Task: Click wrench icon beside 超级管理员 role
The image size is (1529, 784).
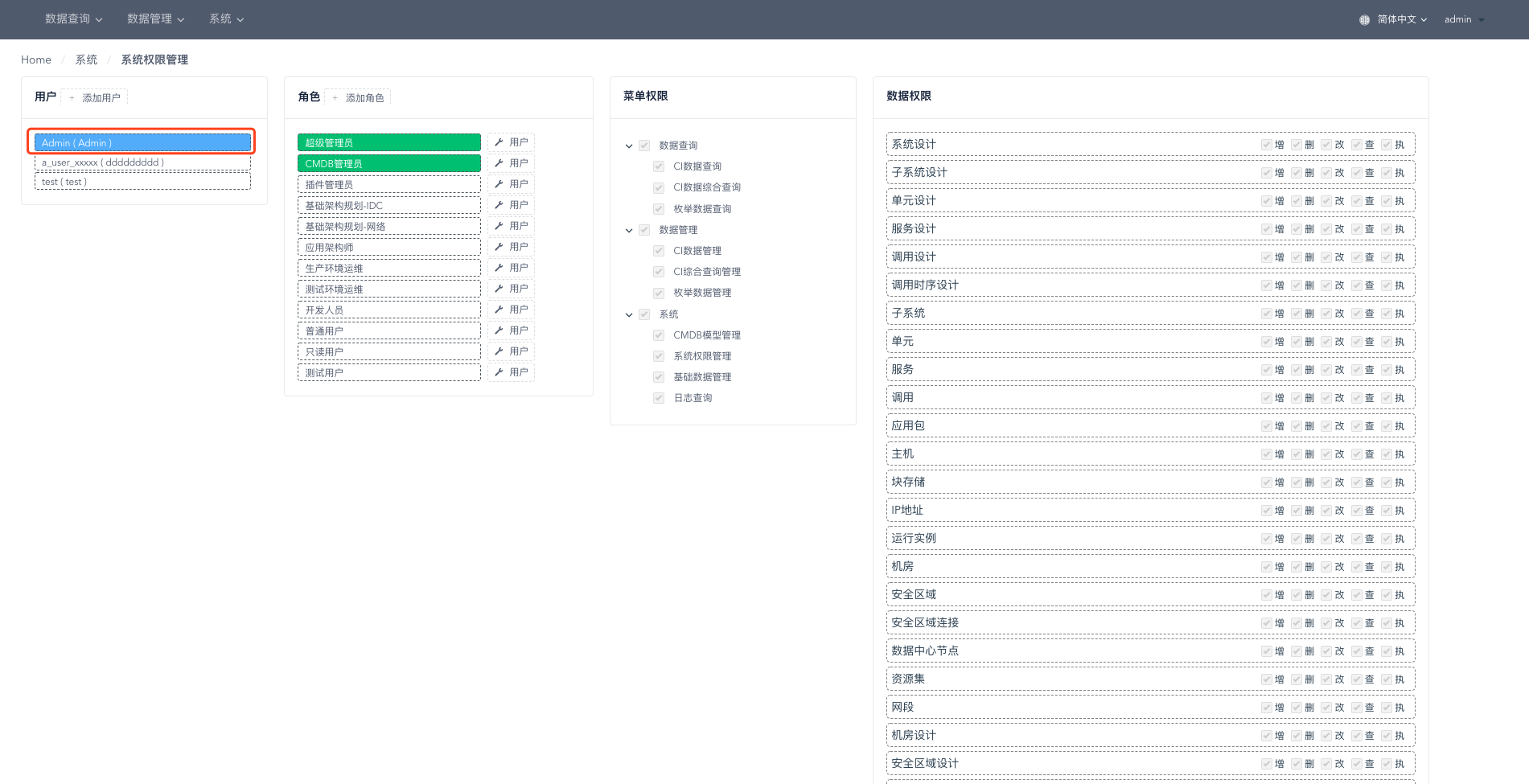Action: point(499,142)
